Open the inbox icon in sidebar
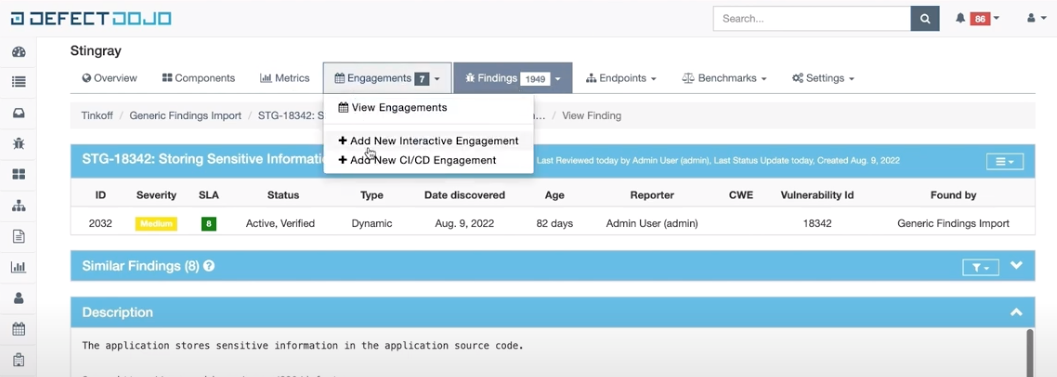 [x=19, y=113]
